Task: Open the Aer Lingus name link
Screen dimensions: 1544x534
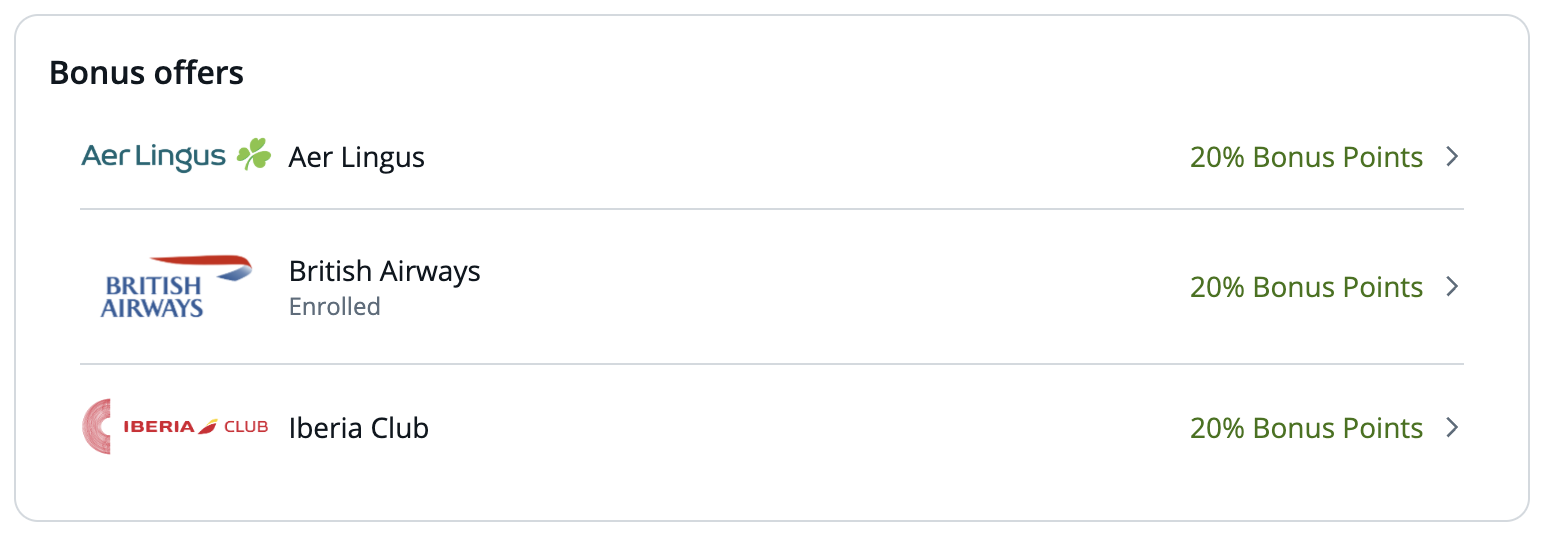Action: 356,157
